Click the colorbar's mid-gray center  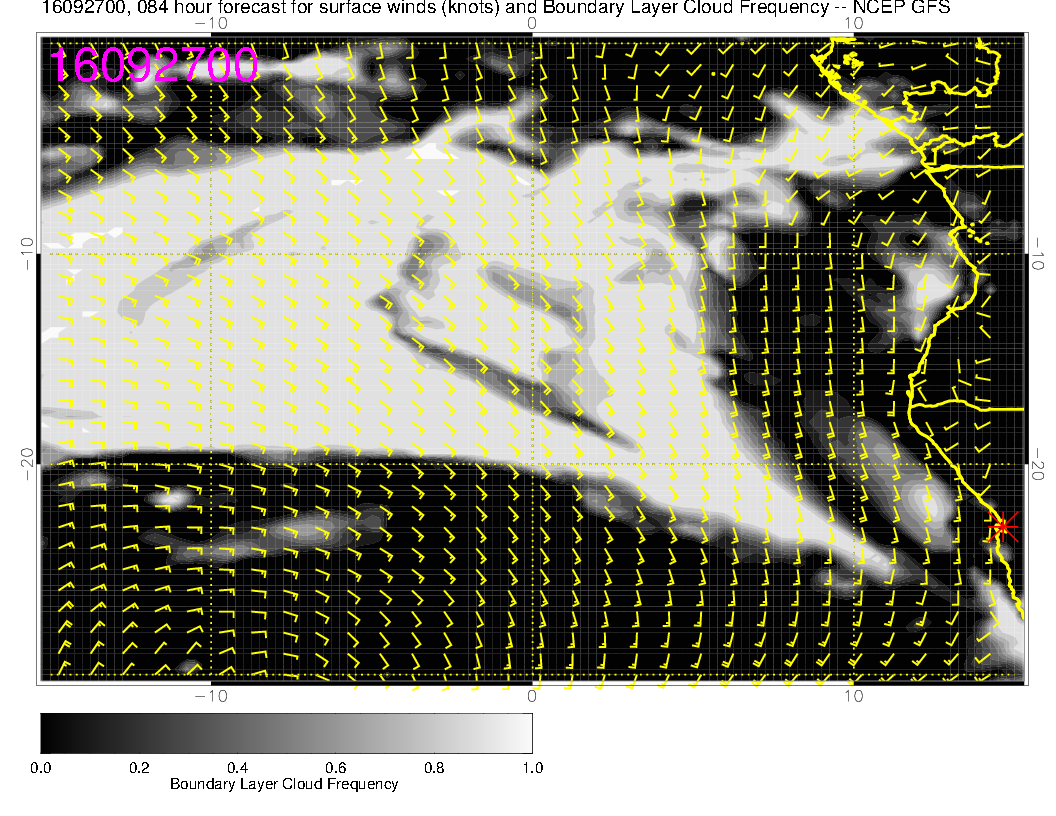(286, 732)
